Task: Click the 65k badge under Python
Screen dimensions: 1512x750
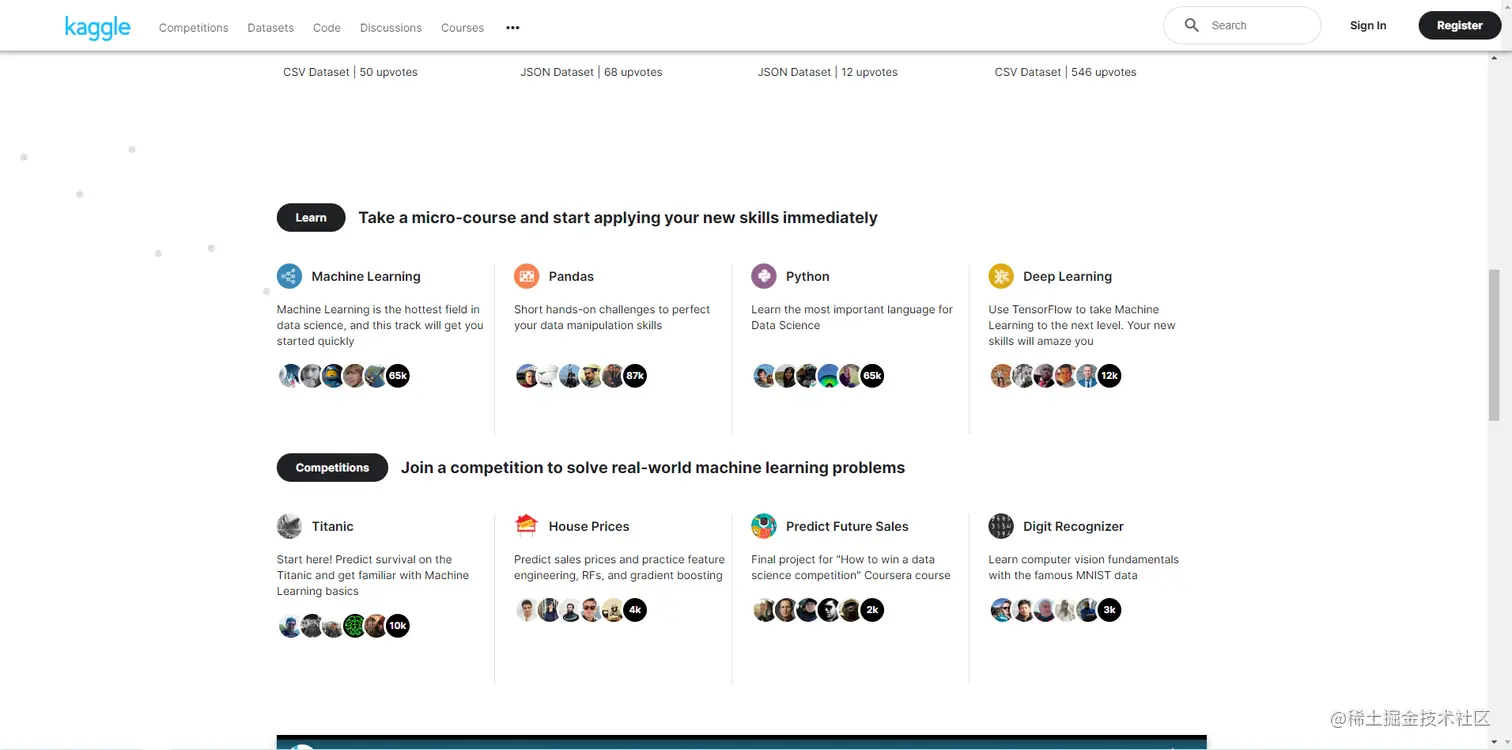Action: coord(872,376)
